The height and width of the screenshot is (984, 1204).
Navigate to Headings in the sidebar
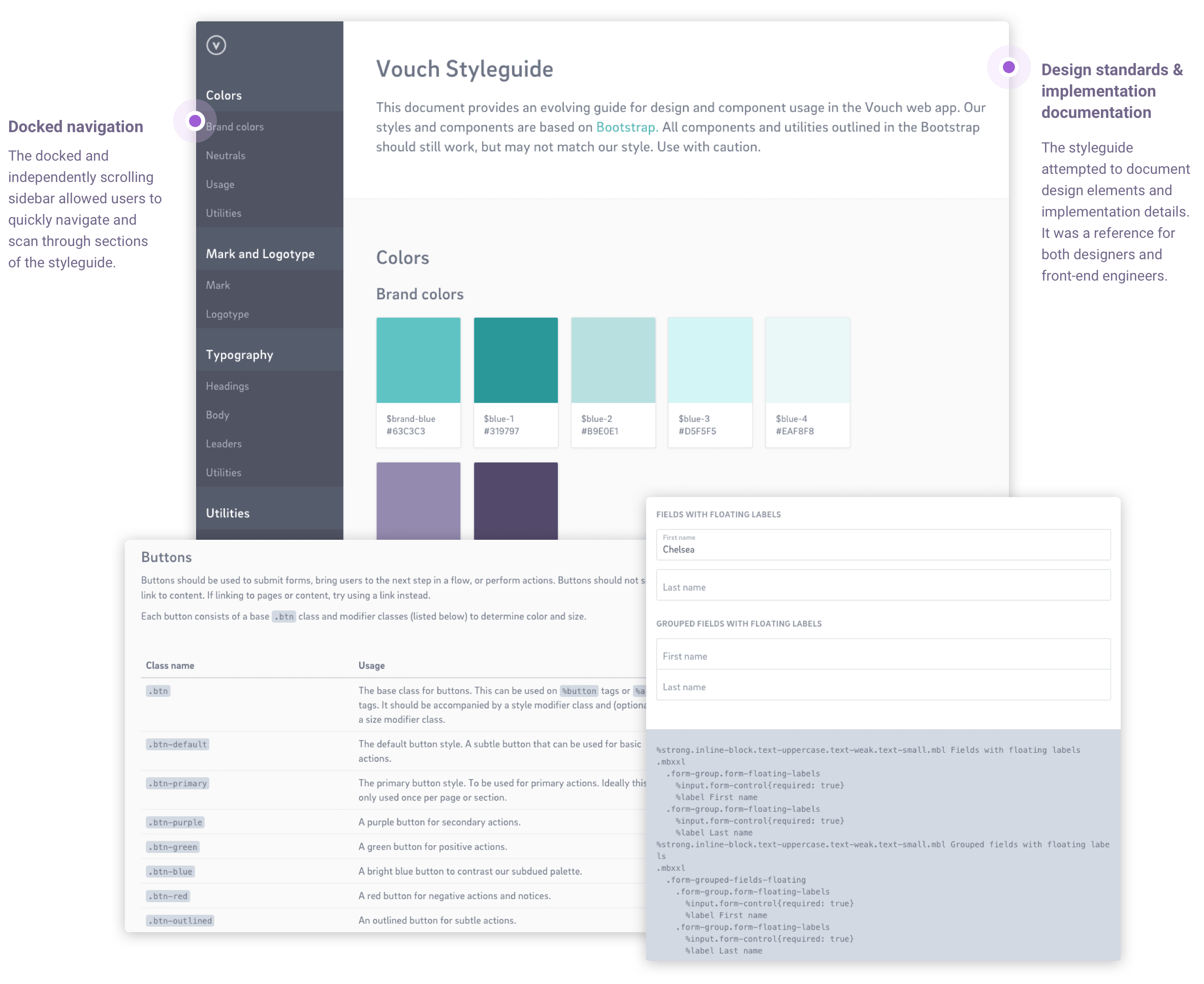[x=227, y=386]
